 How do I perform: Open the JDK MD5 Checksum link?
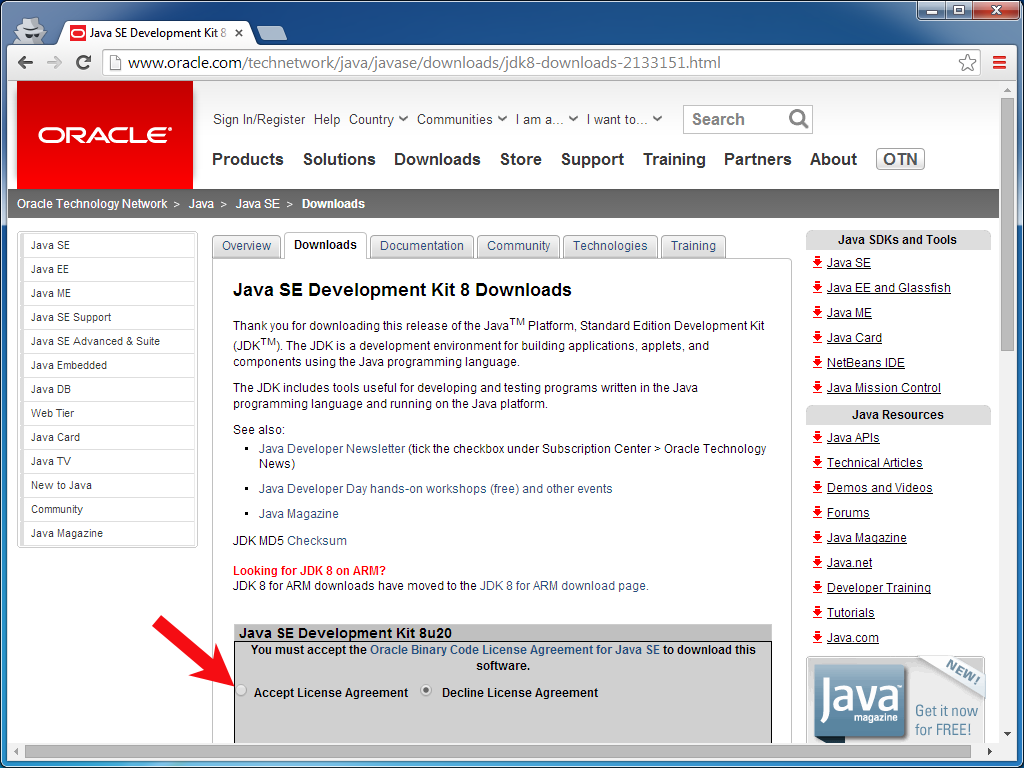coord(317,541)
